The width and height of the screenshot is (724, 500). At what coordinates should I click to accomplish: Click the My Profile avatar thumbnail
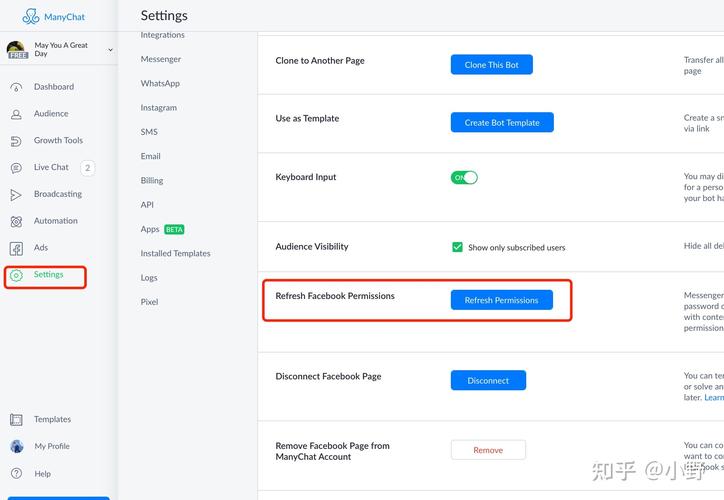click(16, 447)
